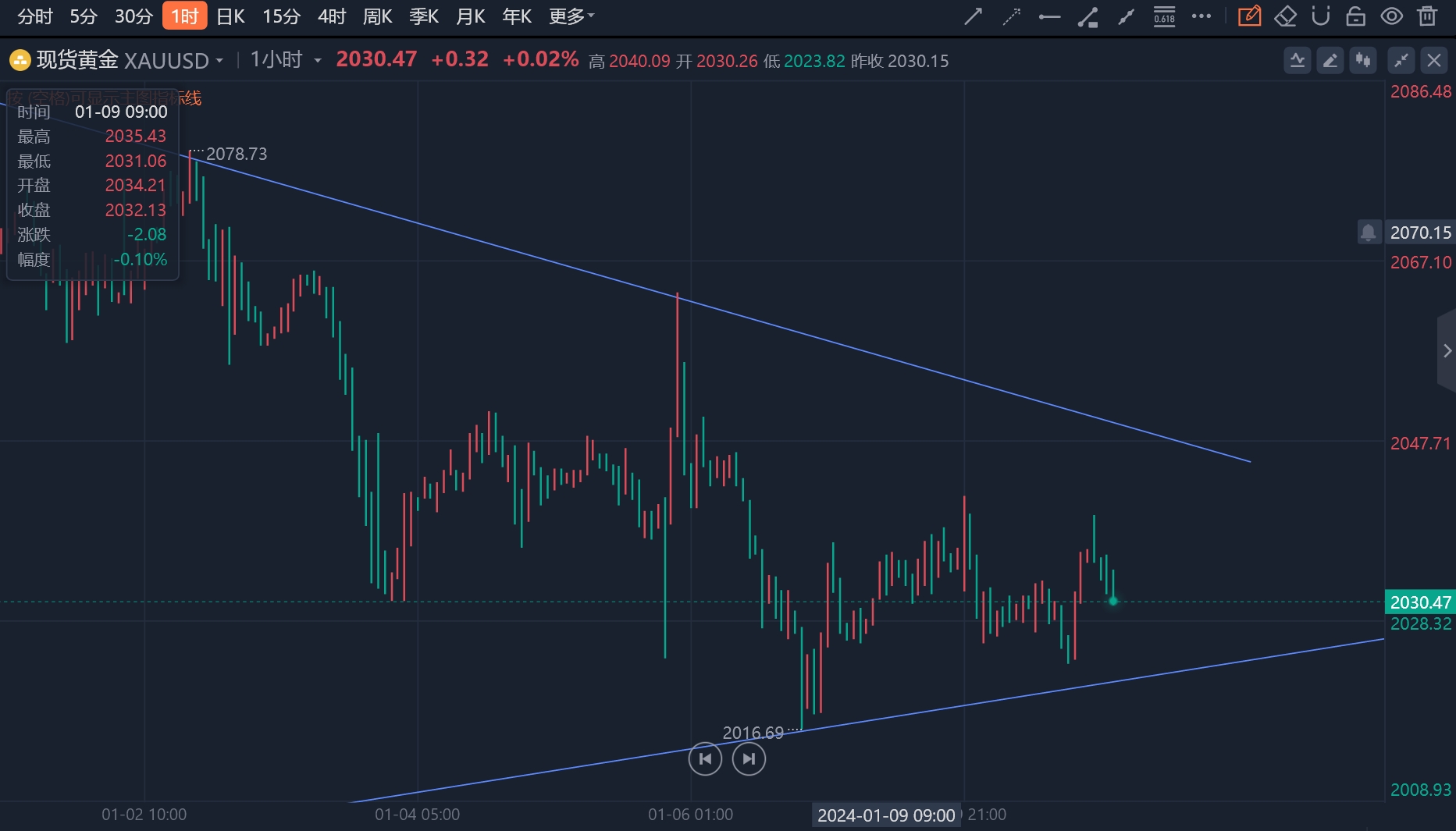
Task: Switch to the 年K timeframe tab
Action: (517, 16)
